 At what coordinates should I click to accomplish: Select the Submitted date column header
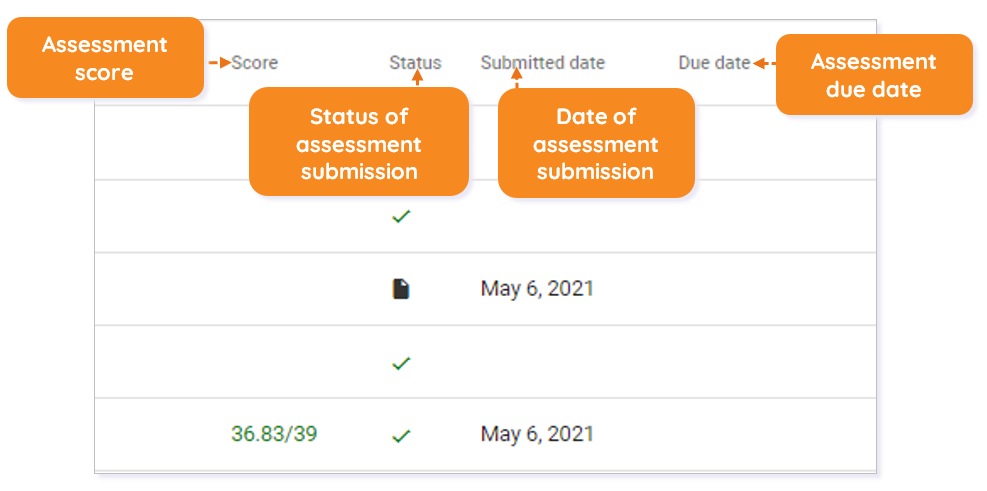point(543,63)
